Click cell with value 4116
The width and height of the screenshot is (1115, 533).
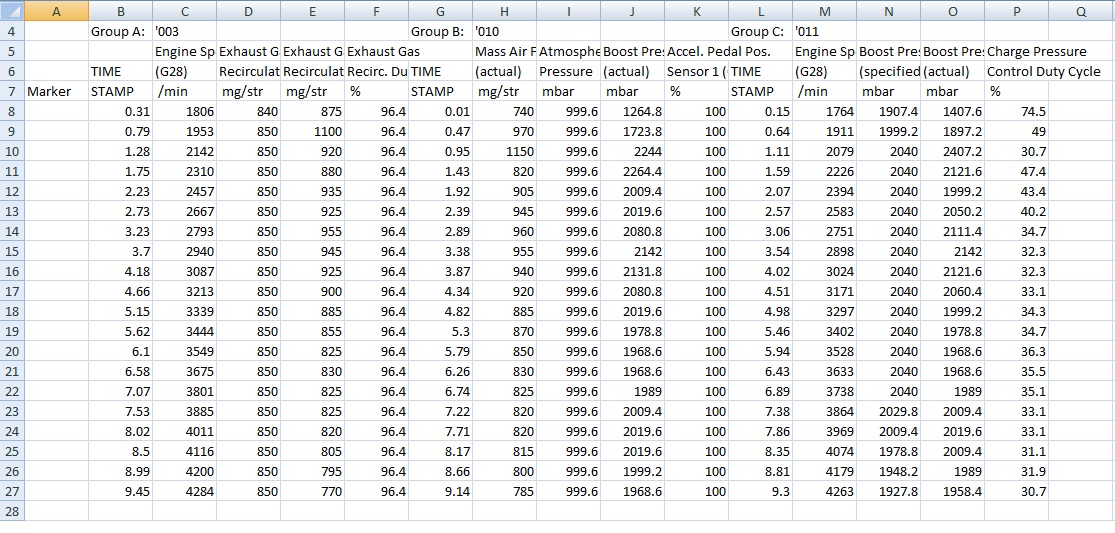tap(184, 450)
